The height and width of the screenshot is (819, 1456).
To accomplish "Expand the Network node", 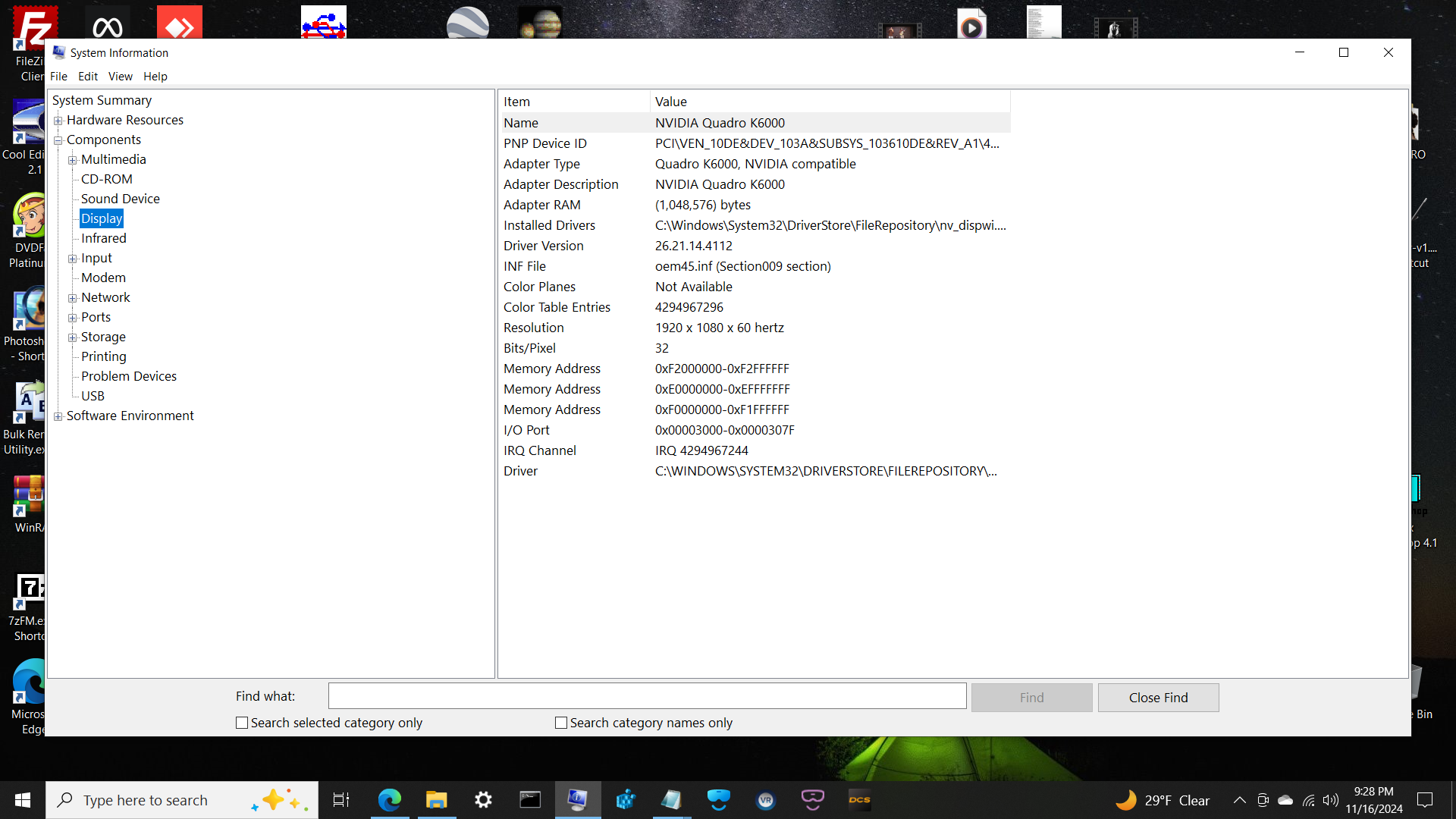I will (72, 298).
